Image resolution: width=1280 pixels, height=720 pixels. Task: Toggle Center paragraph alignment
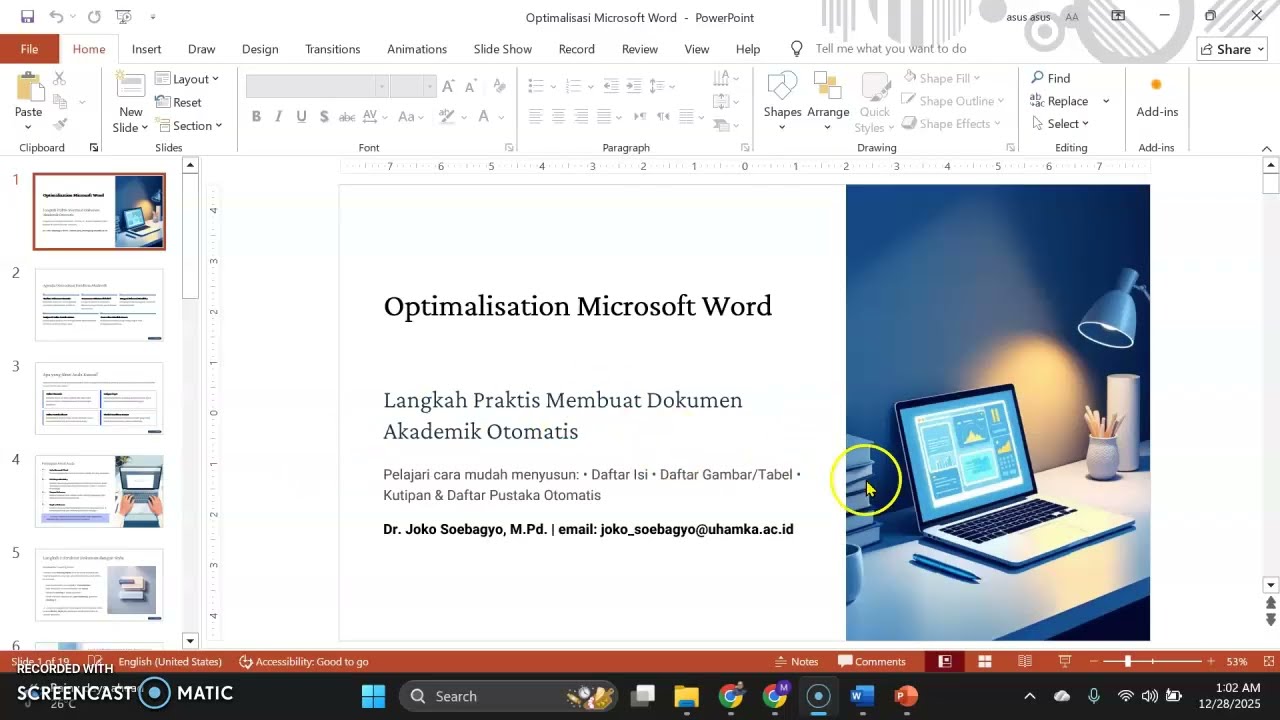558,117
